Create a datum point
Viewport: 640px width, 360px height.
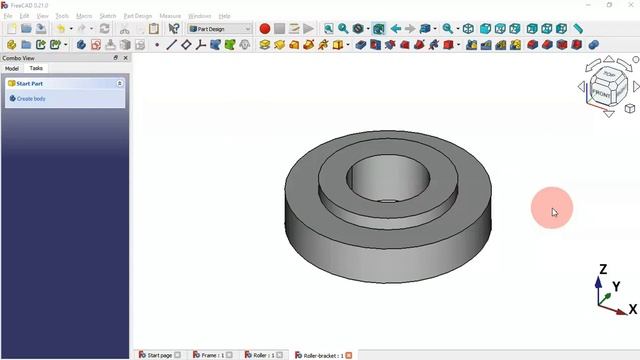click(157, 44)
